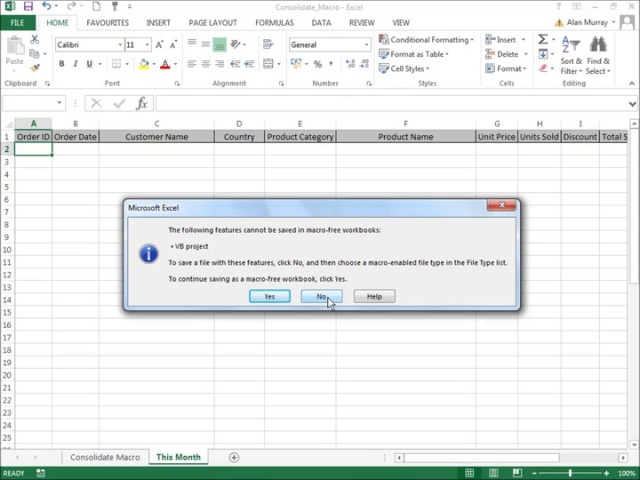Click the Clear eraser icon
This screenshot has height=480, width=640.
[543, 68]
